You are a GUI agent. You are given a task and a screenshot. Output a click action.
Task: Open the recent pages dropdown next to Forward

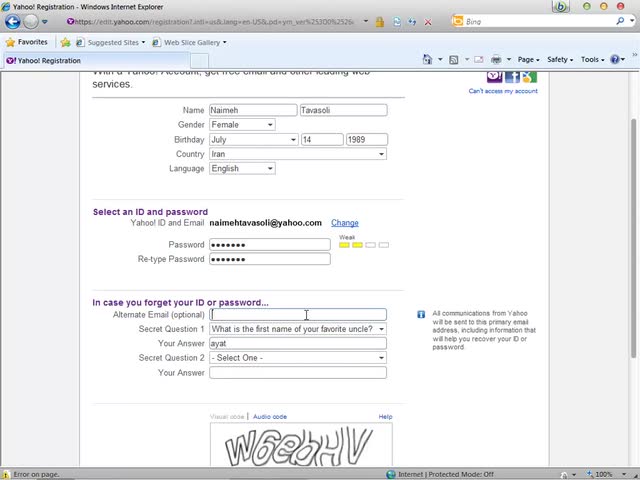pyautogui.click(x=45, y=22)
